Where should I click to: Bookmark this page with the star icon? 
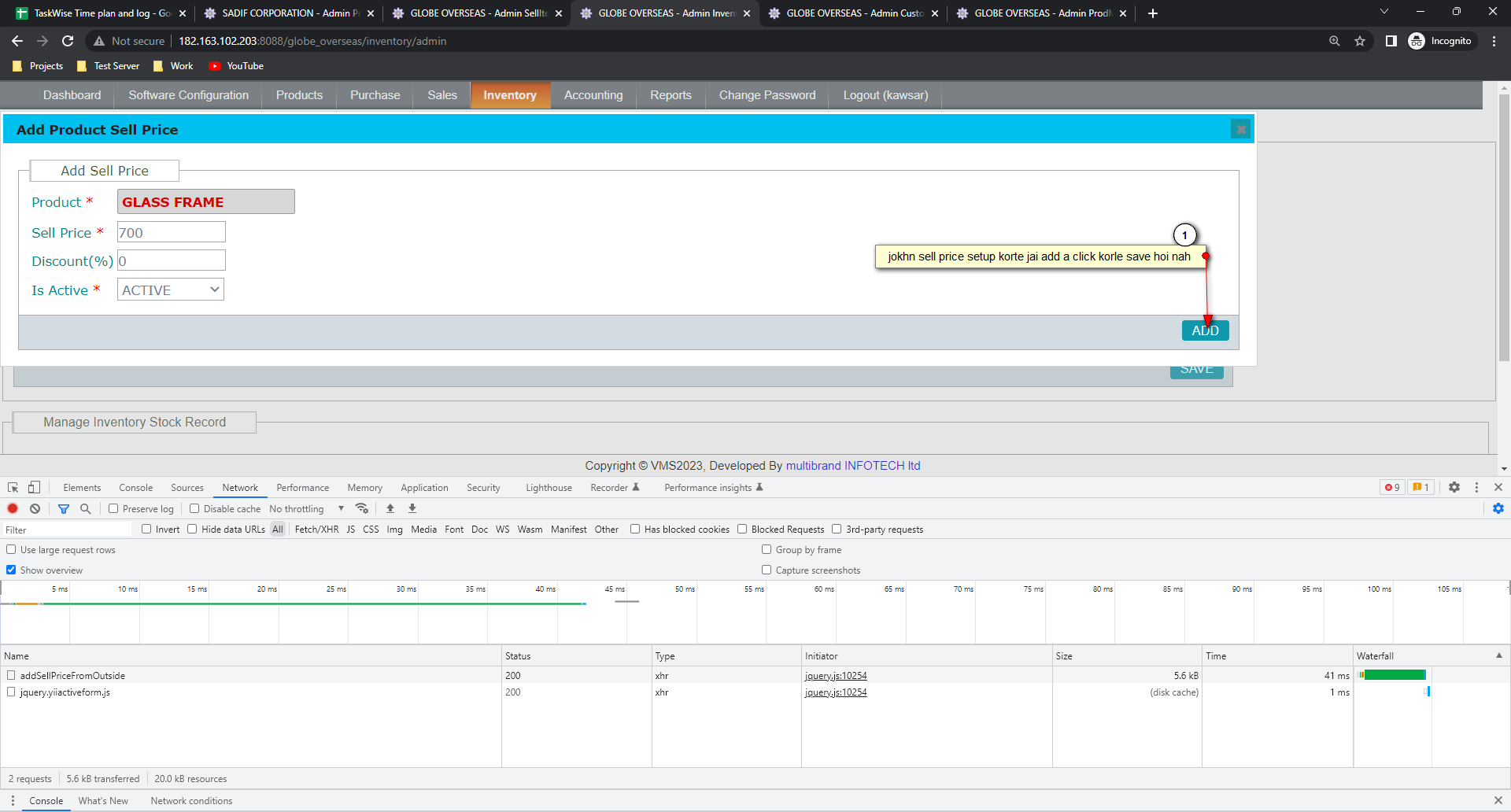1360,41
